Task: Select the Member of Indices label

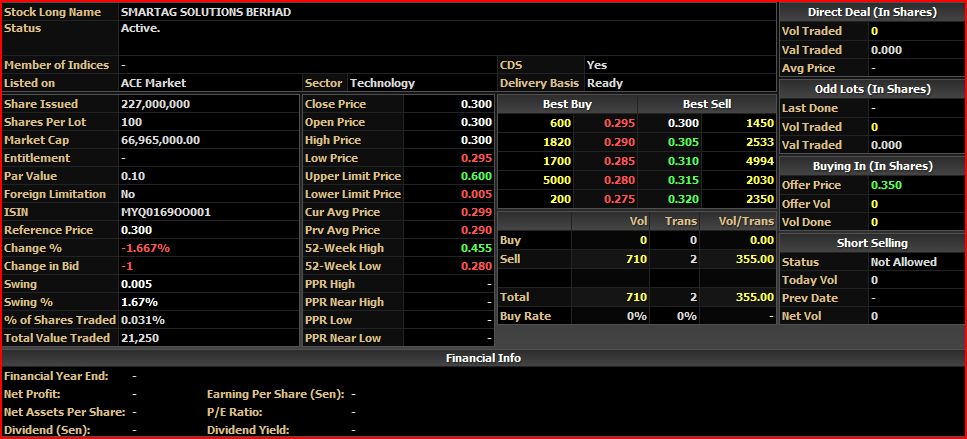Action: point(56,65)
